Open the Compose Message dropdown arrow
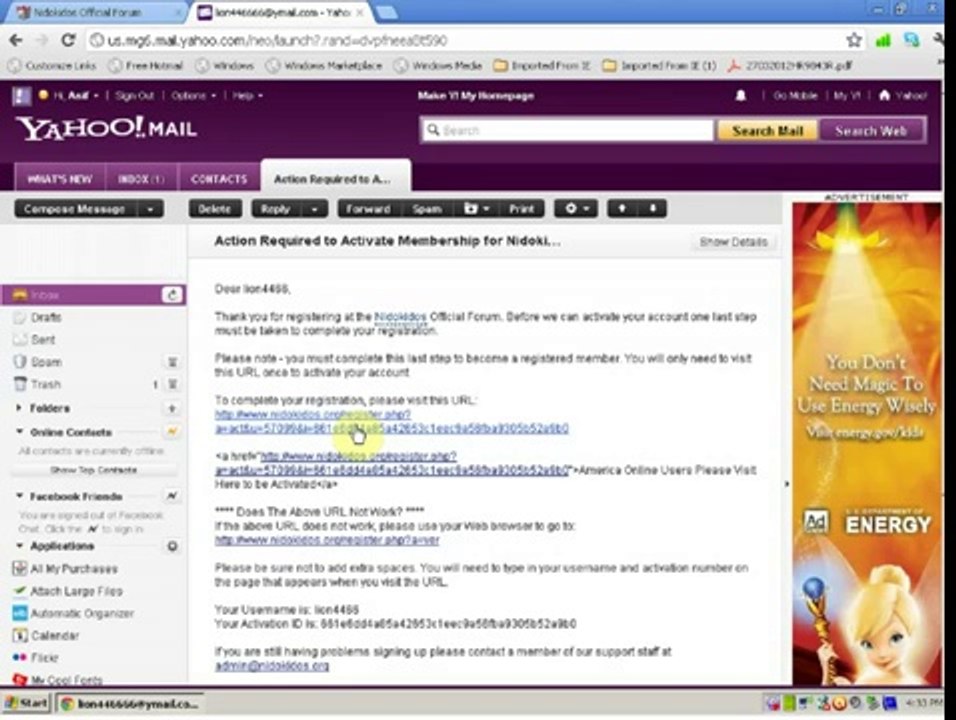This screenshot has height=720, width=956. [150, 209]
